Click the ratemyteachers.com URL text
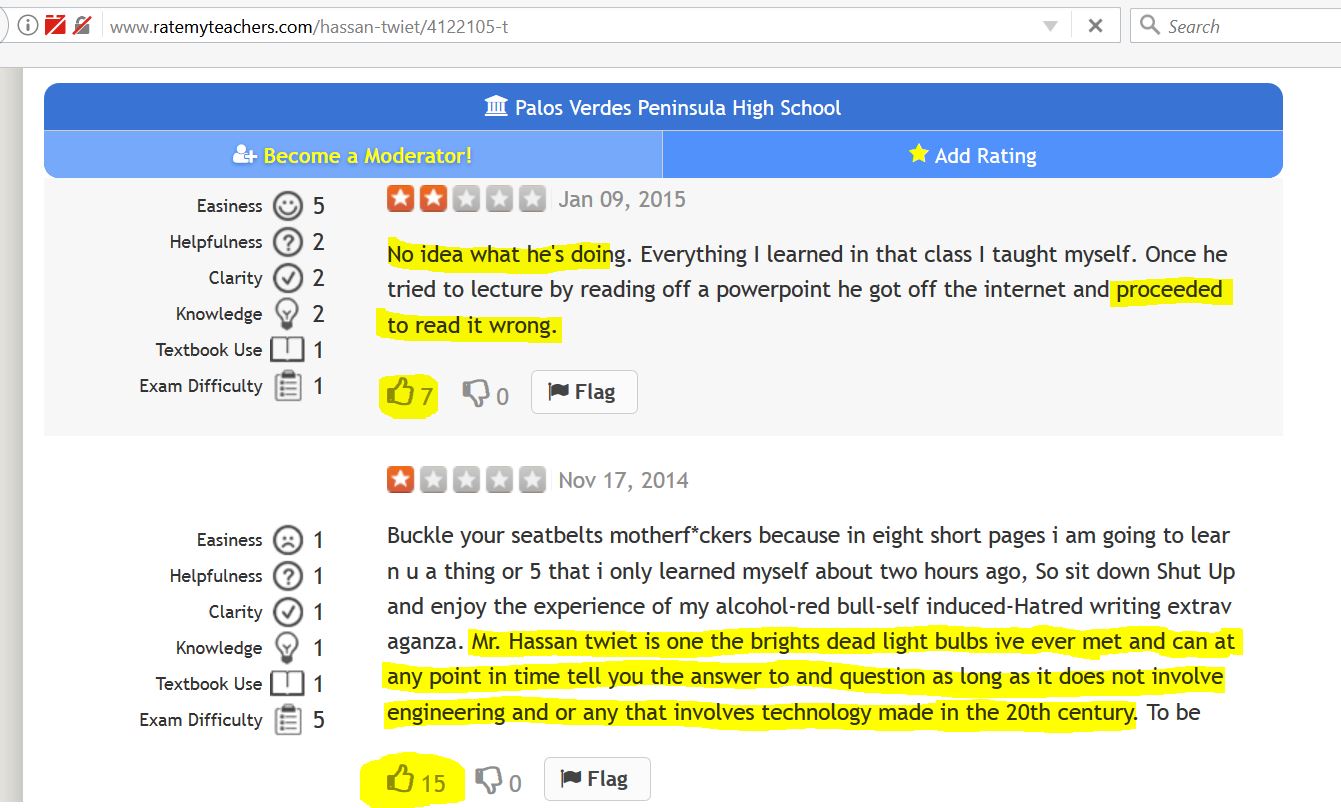Viewport: 1341px width, 808px height. coord(309,27)
